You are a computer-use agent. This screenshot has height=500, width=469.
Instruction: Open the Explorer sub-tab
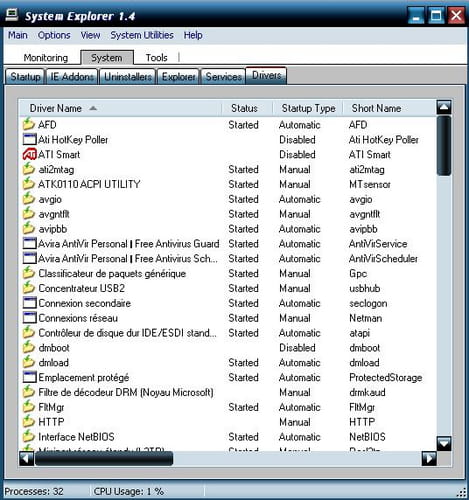(178, 77)
